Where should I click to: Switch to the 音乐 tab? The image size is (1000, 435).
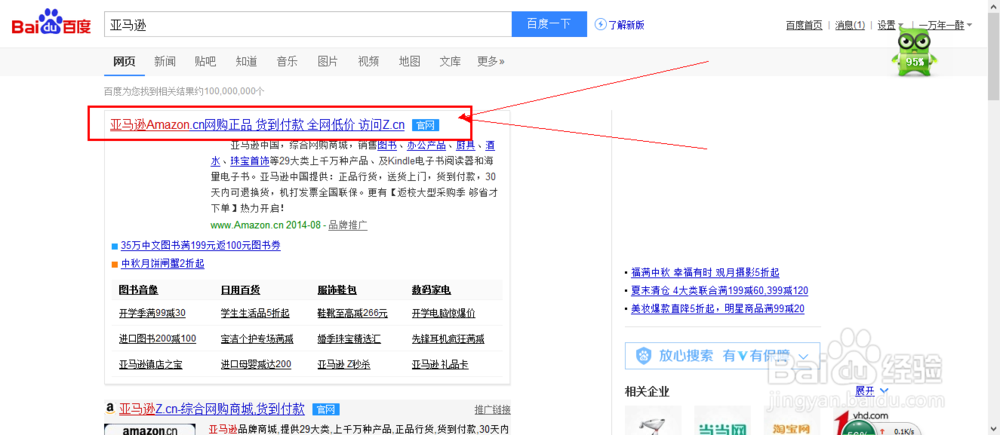coord(287,62)
